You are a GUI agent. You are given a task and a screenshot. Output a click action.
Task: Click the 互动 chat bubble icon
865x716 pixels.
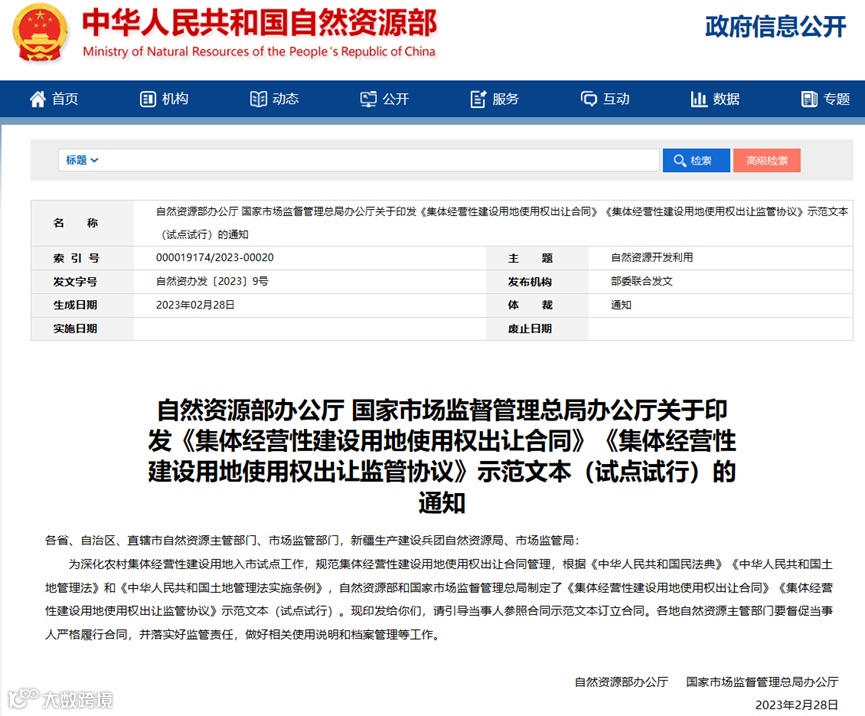click(x=589, y=99)
